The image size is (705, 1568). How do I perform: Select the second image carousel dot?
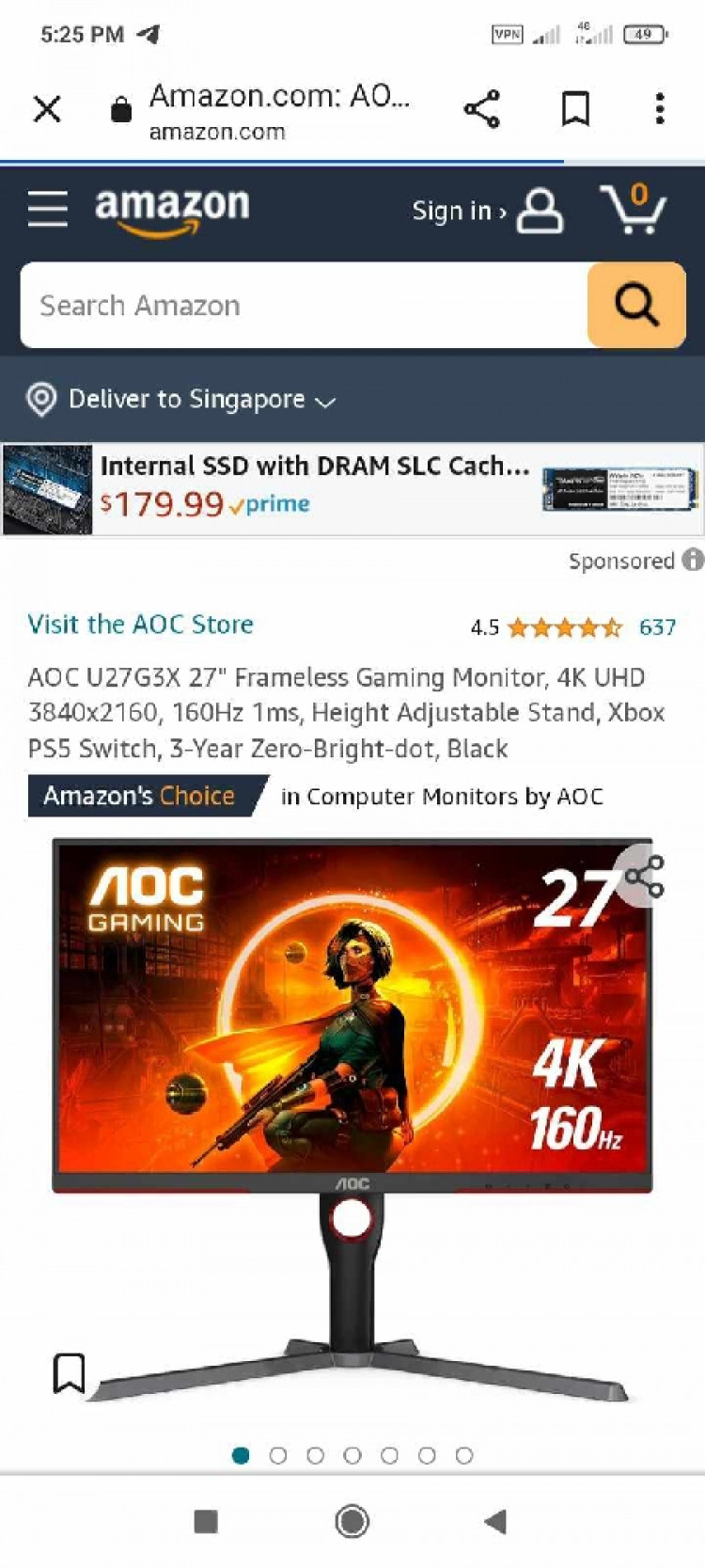277,1455
